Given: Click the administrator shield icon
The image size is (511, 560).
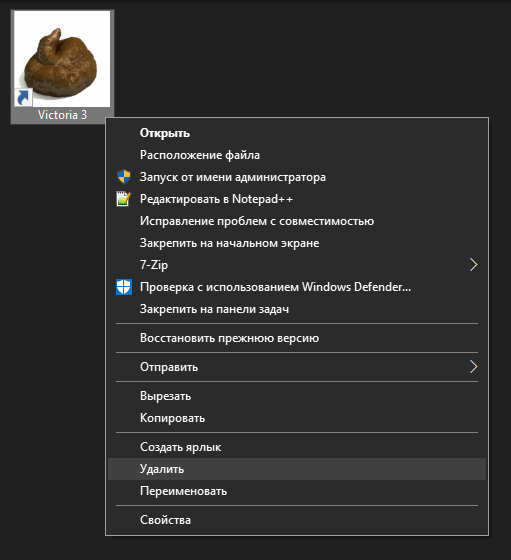Looking at the screenshot, I should [x=124, y=177].
